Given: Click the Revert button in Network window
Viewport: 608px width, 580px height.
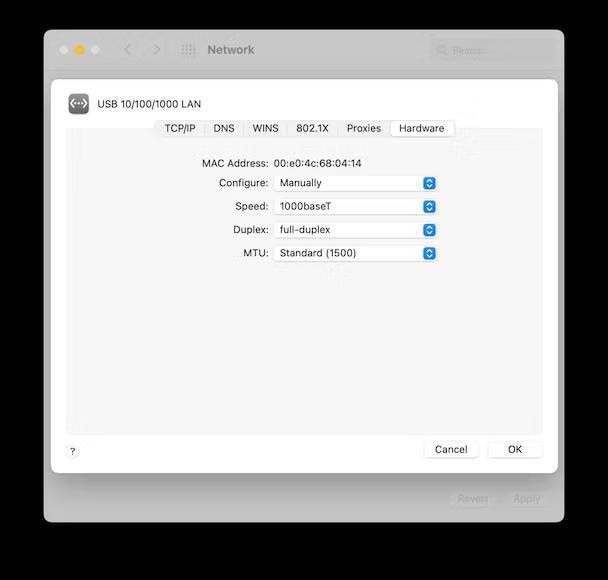Looking at the screenshot, I should (472, 498).
